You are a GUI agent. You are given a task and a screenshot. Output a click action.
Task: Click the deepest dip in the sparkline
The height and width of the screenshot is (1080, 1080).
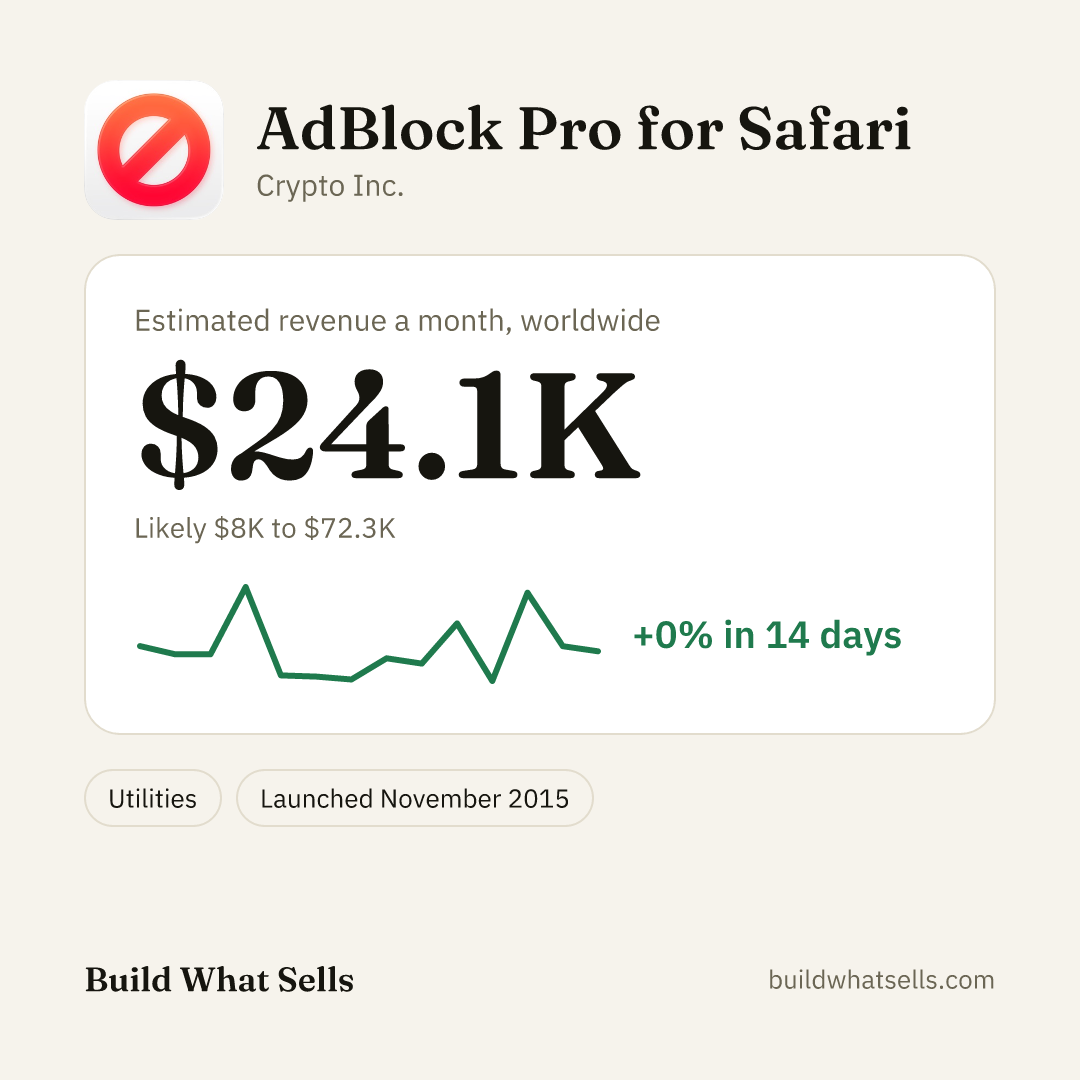click(x=492, y=681)
